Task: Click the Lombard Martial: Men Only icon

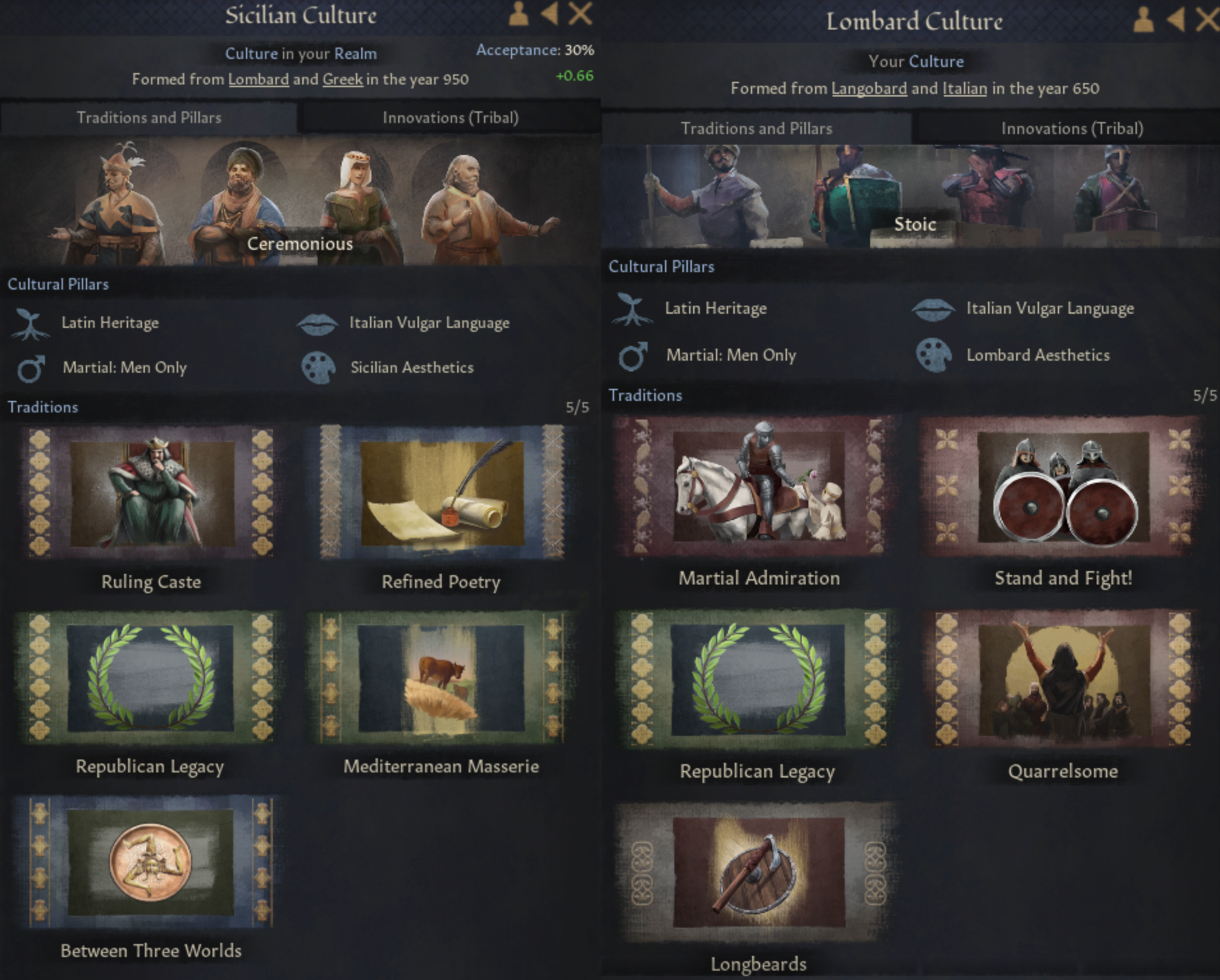Action: 633,356
